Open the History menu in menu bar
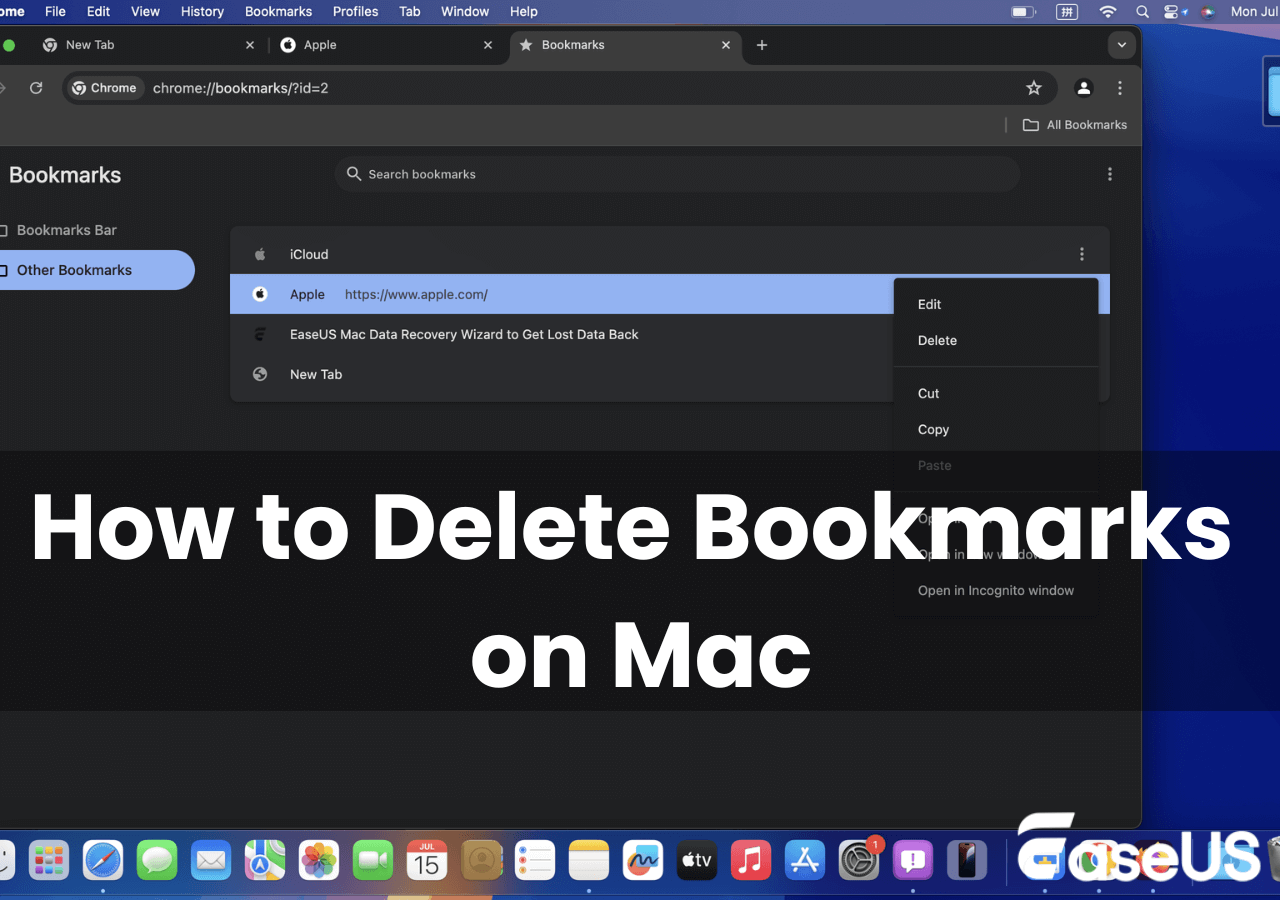Viewport: 1280px width, 900px height. click(202, 12)
